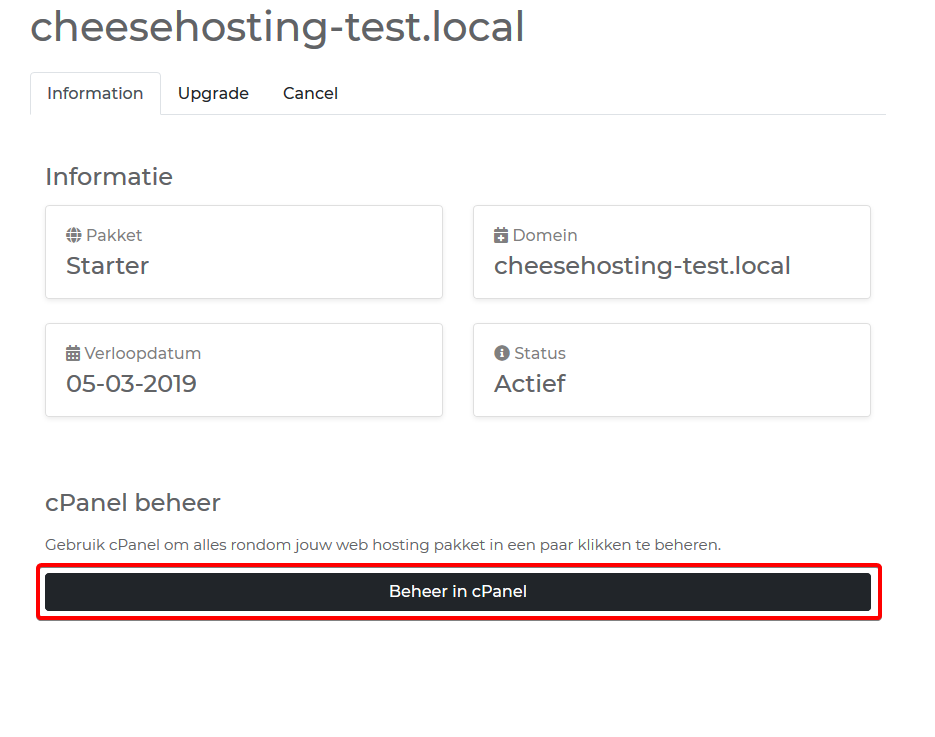Click the domain name inside the Domein card
The image size is (935, 737).
click(642, 266)
